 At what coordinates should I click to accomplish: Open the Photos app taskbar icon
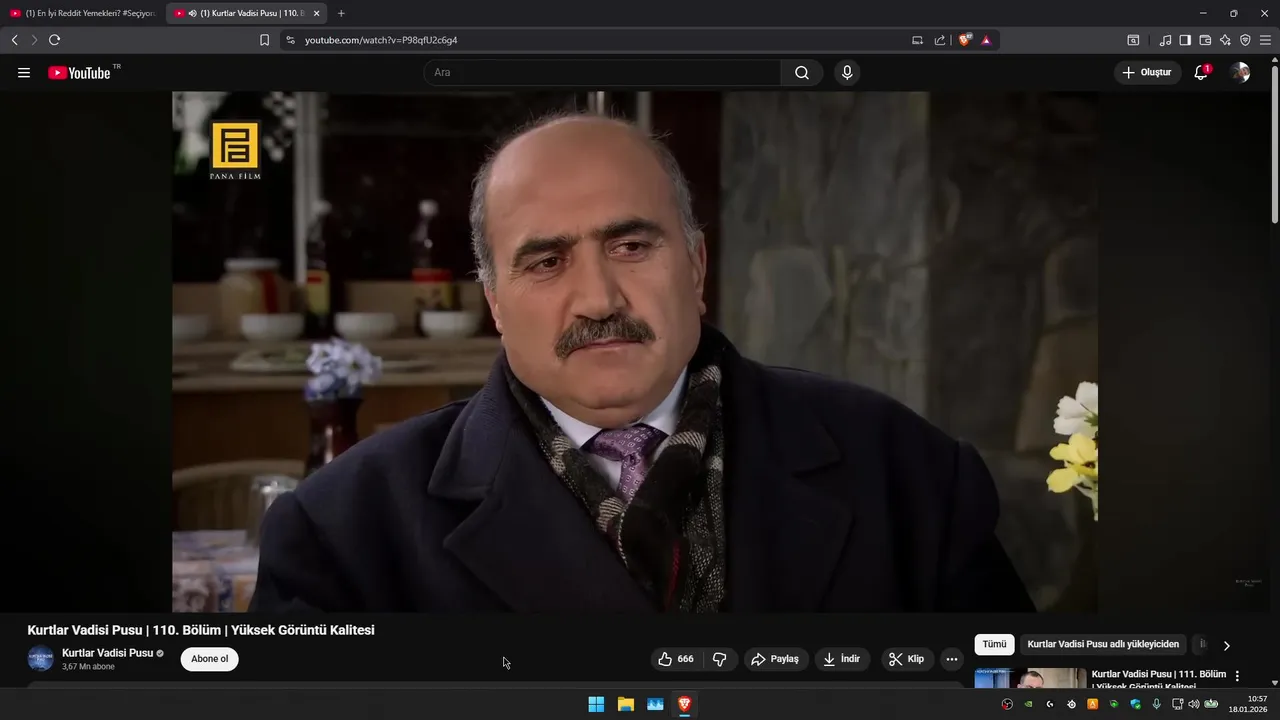point(655,704)
